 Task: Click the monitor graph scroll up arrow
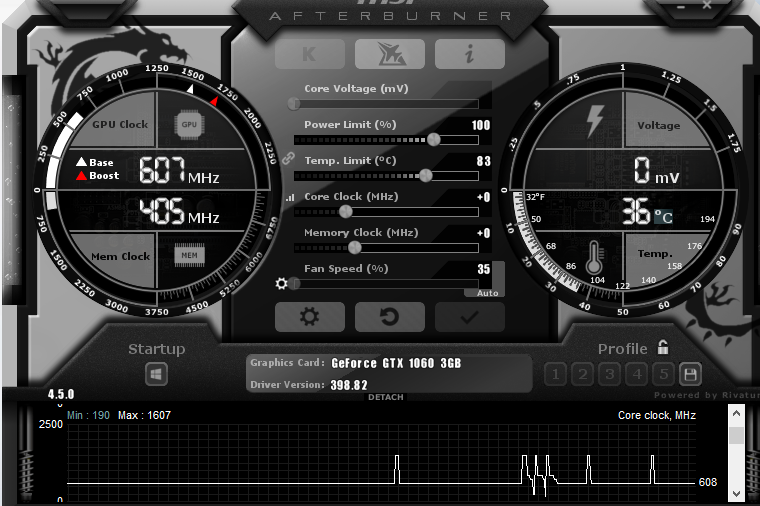(x=736, y=413)
